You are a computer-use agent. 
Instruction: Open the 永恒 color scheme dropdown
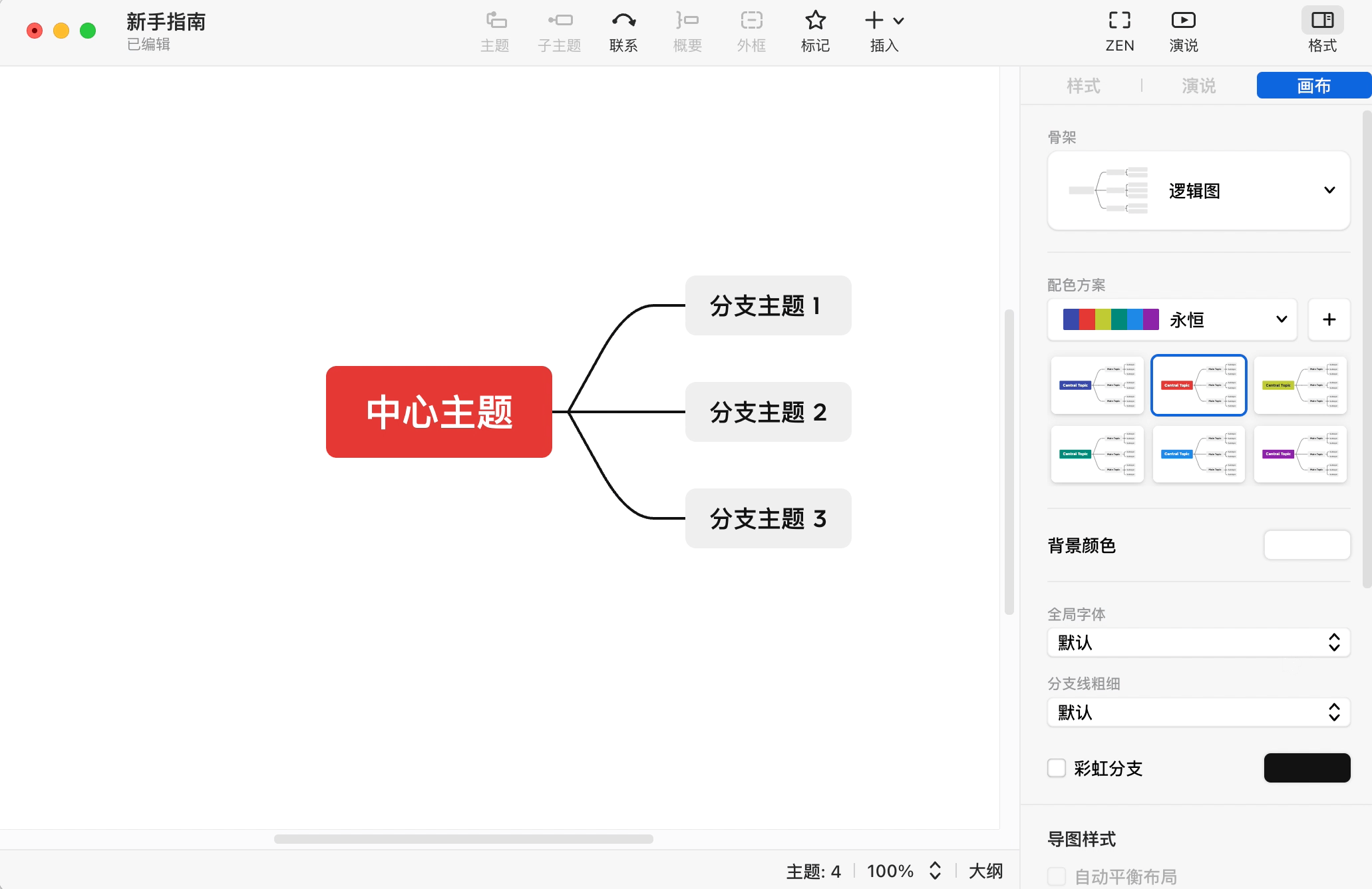(x=1280, y=319)
